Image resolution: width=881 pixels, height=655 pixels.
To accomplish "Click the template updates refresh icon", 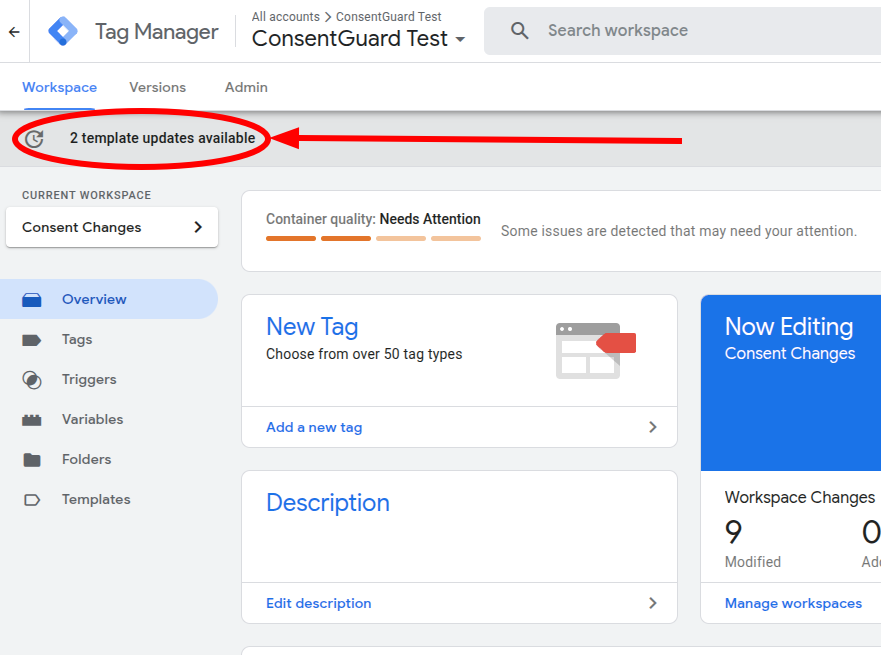I will coord(34,138).
